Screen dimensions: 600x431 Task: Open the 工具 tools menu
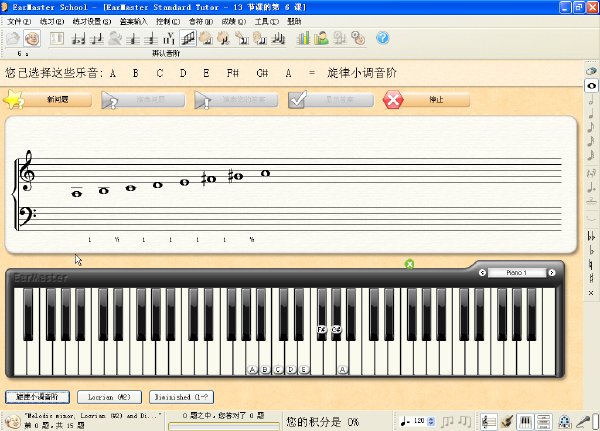(267, 21)
